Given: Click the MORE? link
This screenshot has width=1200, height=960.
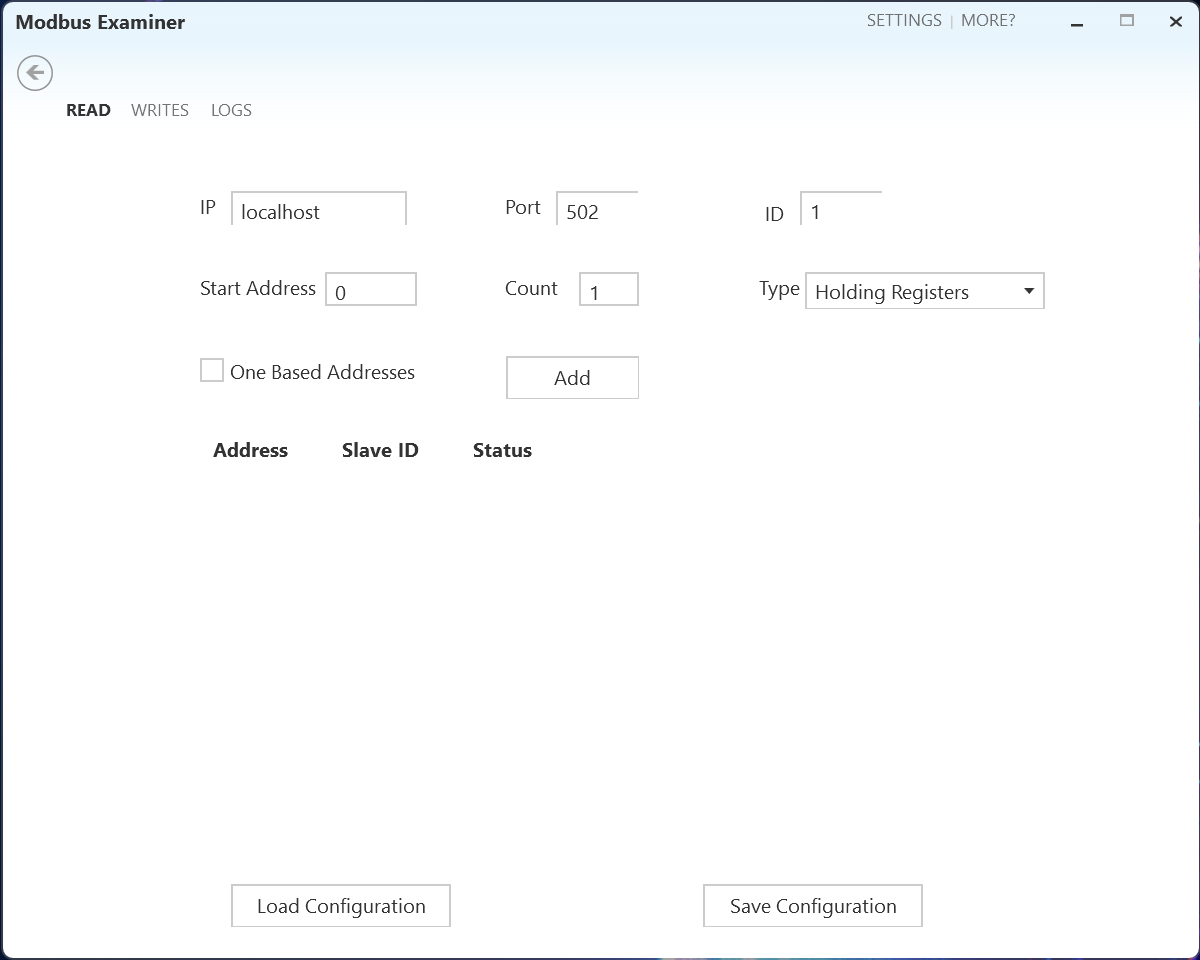Looking at the screenshot, I should tap(988, 20).
